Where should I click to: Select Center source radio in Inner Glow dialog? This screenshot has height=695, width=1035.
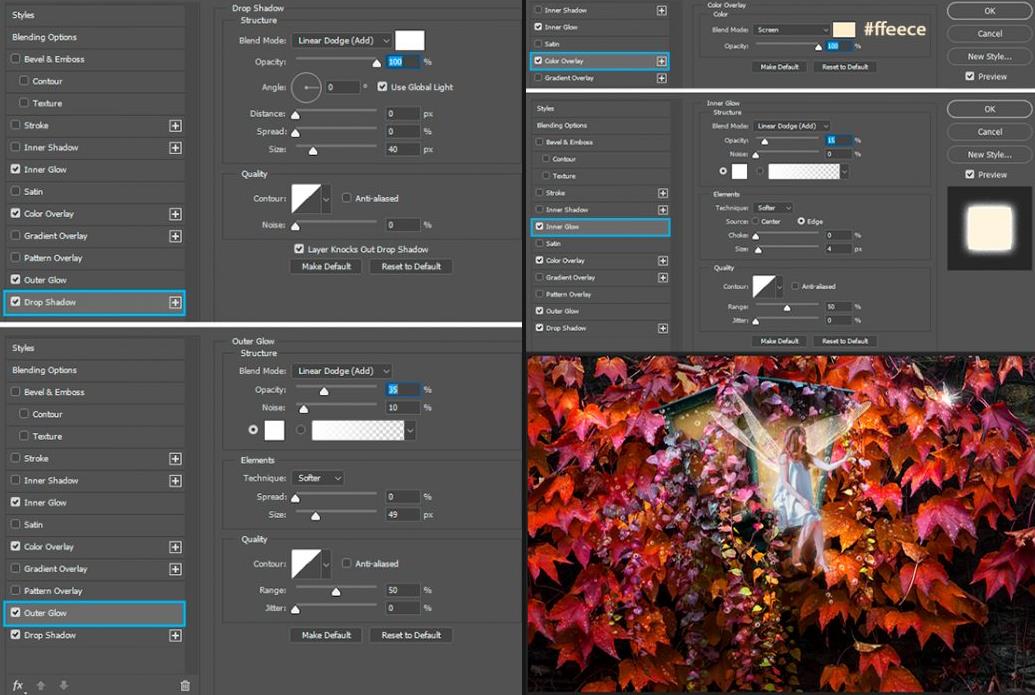pyautogui.click(x=756, y=221)
